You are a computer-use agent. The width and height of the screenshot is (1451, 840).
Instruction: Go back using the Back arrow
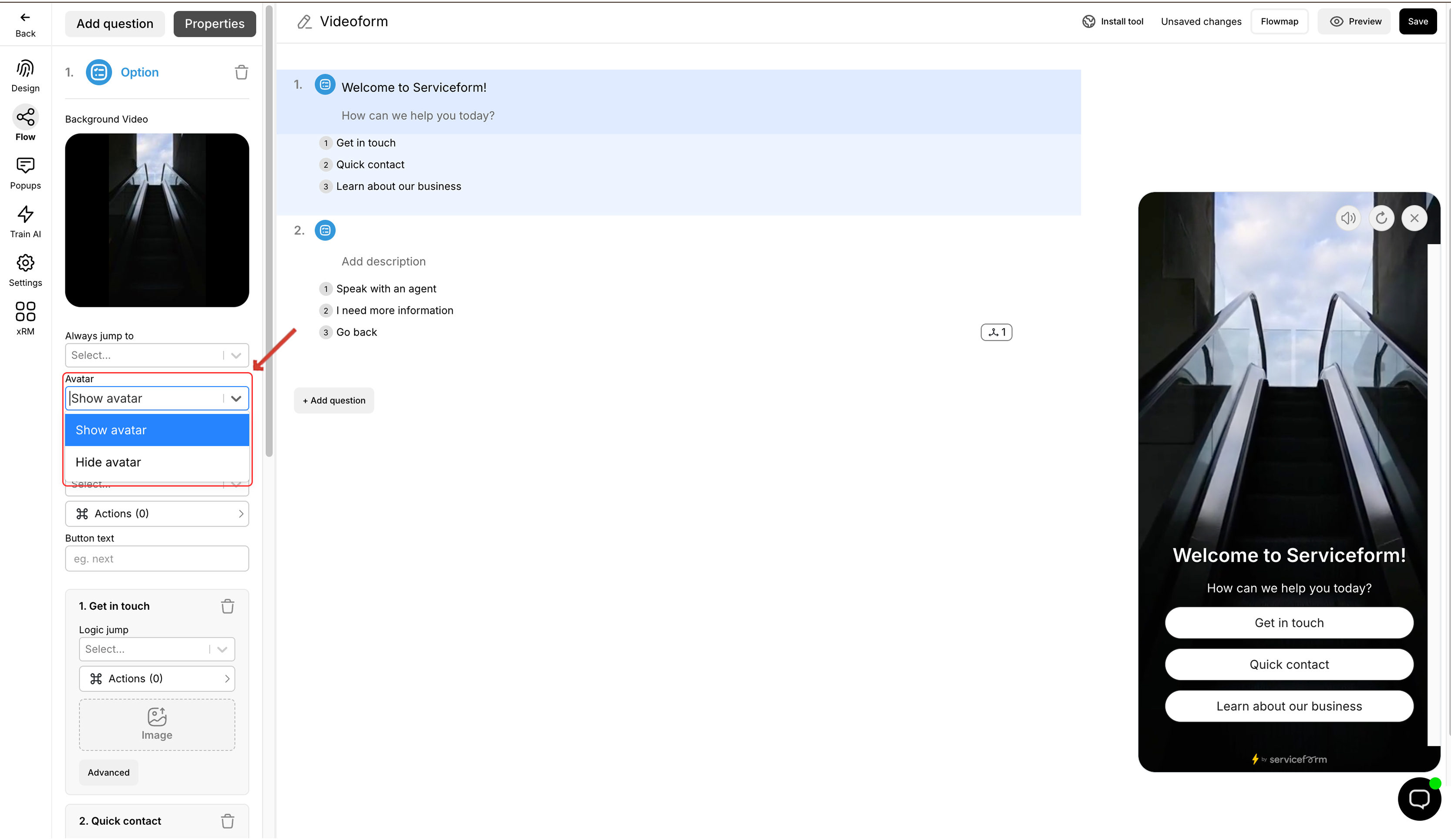25,25
